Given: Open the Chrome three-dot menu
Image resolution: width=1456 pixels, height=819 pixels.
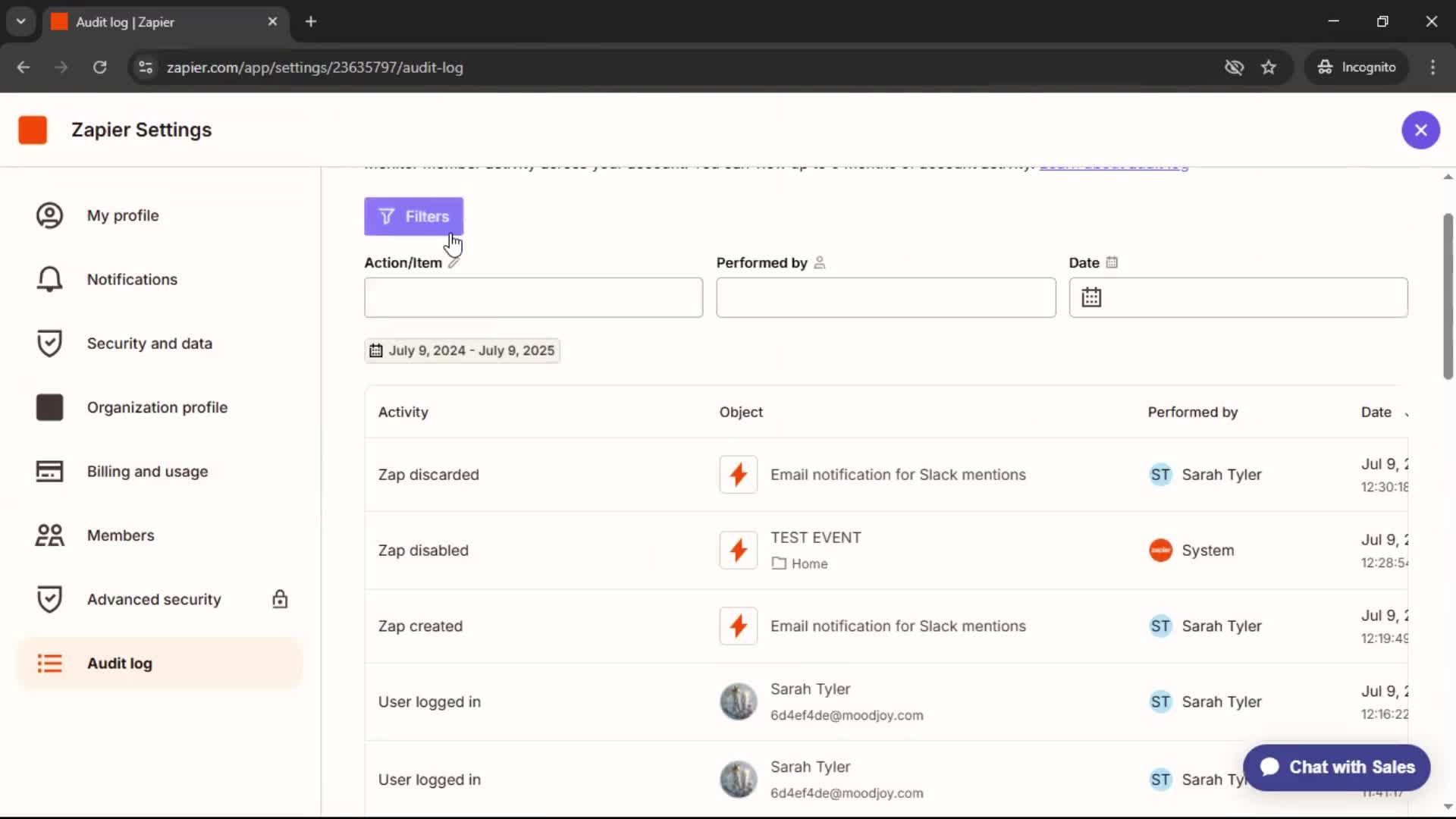Looking at the screenshot, I should (x=1432, y=67).
